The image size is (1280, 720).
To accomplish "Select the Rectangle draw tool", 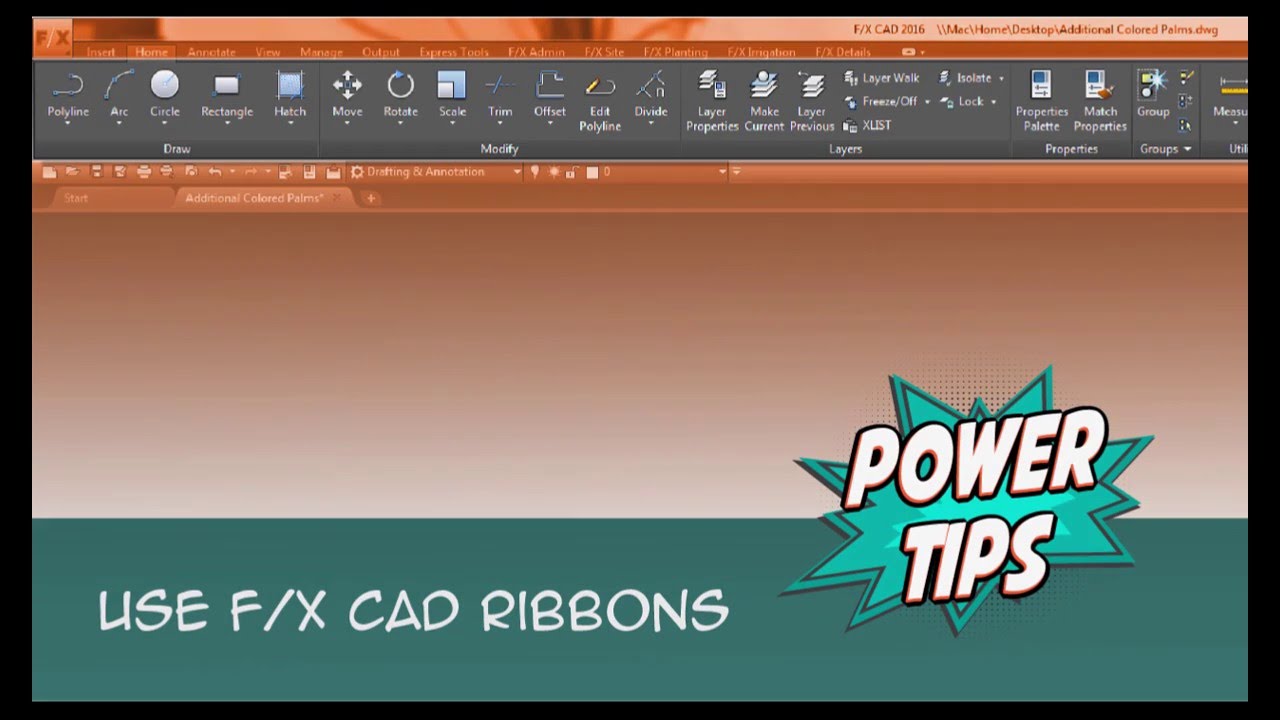I will pos(227,95).
